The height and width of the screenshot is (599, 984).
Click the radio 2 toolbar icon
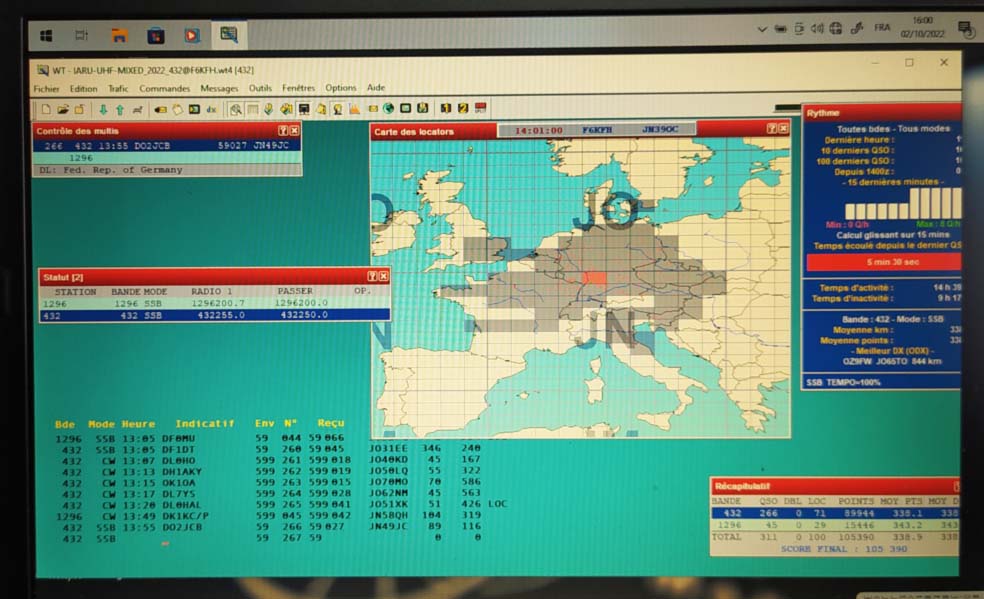tap(462, 109)
